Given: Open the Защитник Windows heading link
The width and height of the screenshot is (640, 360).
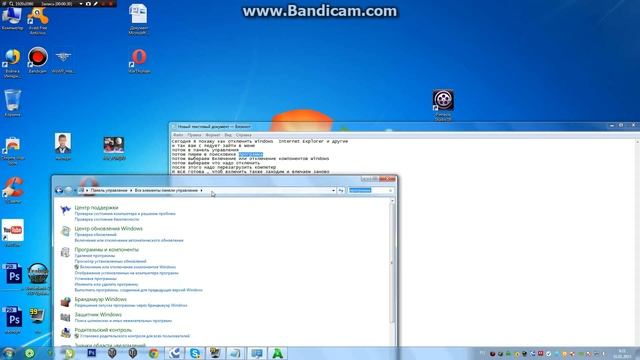Looking at the screenshot, I should (98, 315).
